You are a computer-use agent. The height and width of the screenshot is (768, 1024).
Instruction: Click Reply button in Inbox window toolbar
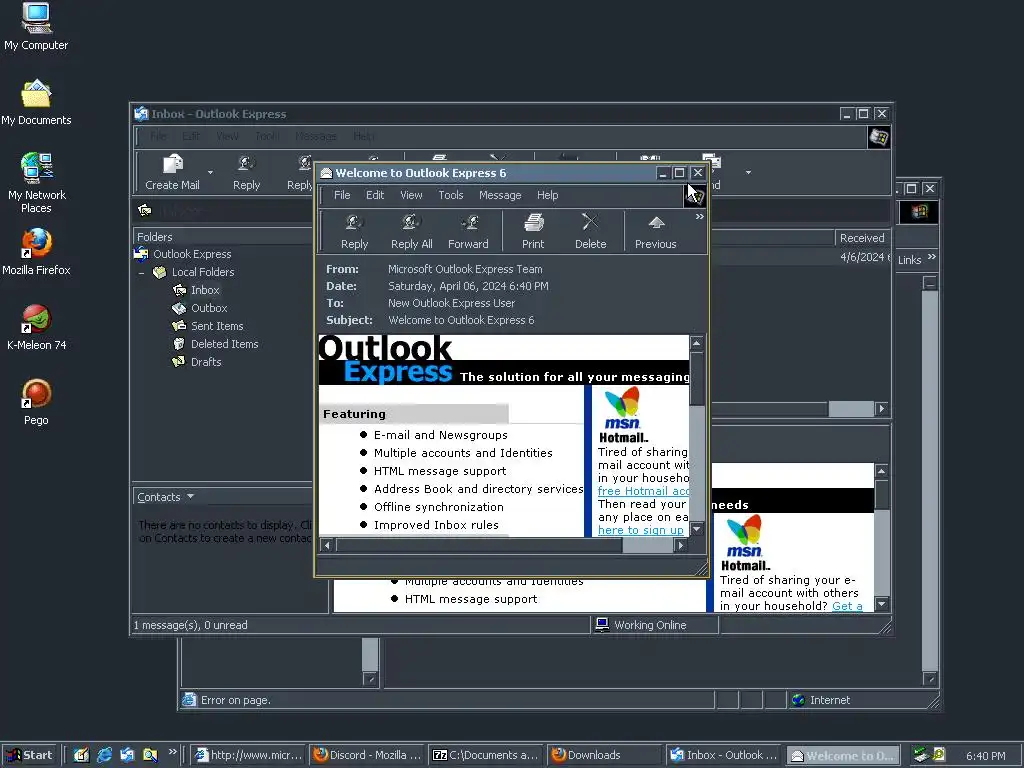[x=246, y=172]
